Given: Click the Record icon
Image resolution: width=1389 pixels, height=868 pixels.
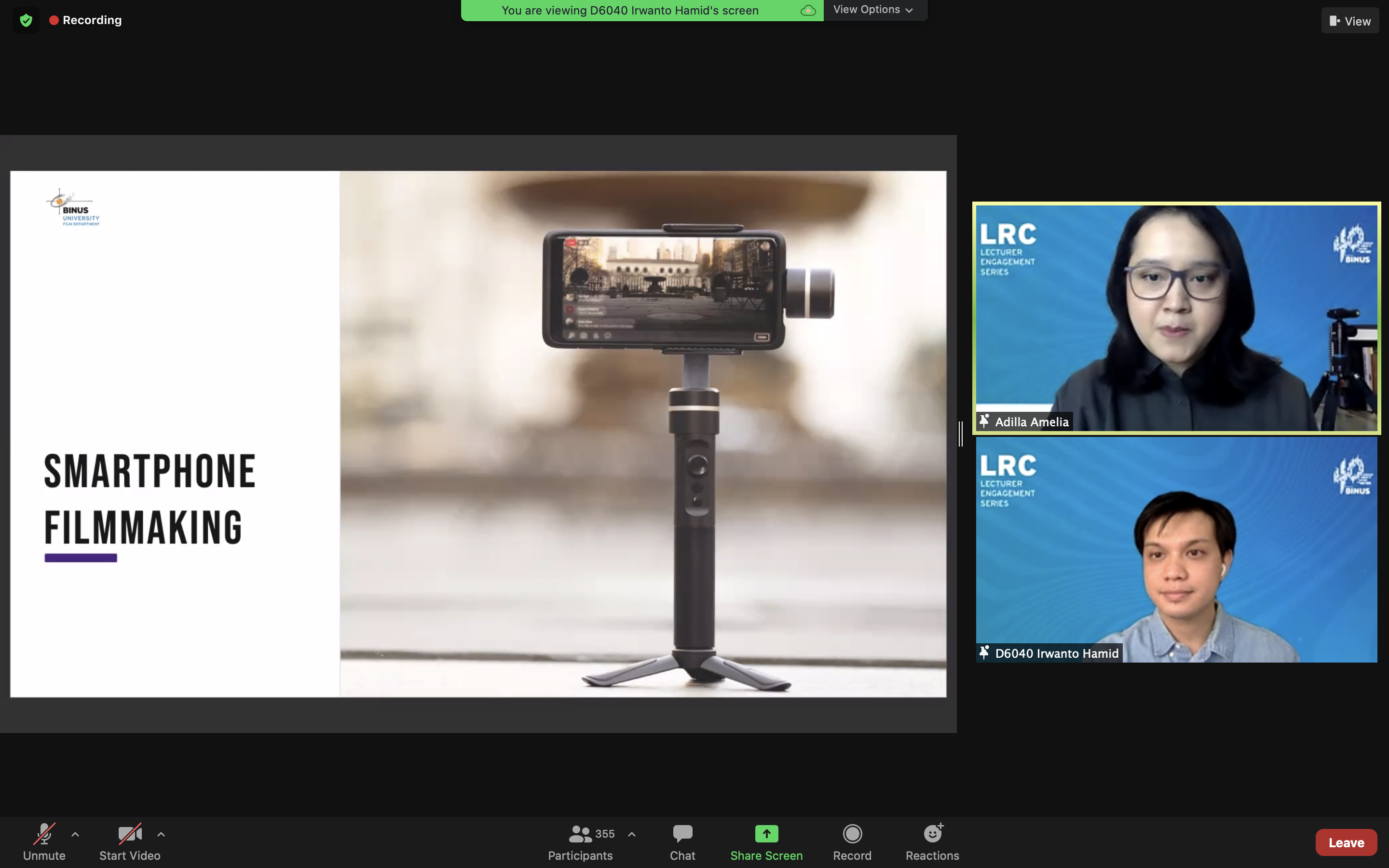Looking at the screenshot, I should (x=852, y=834).
